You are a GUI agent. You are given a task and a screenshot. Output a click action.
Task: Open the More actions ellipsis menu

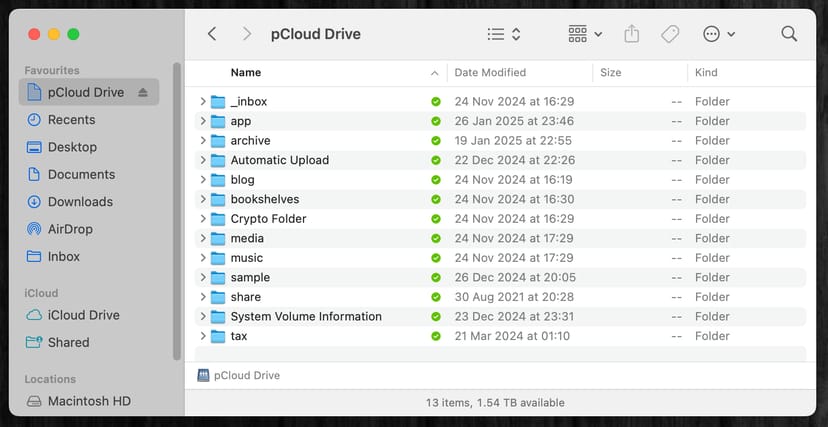[x=719, y=34]
